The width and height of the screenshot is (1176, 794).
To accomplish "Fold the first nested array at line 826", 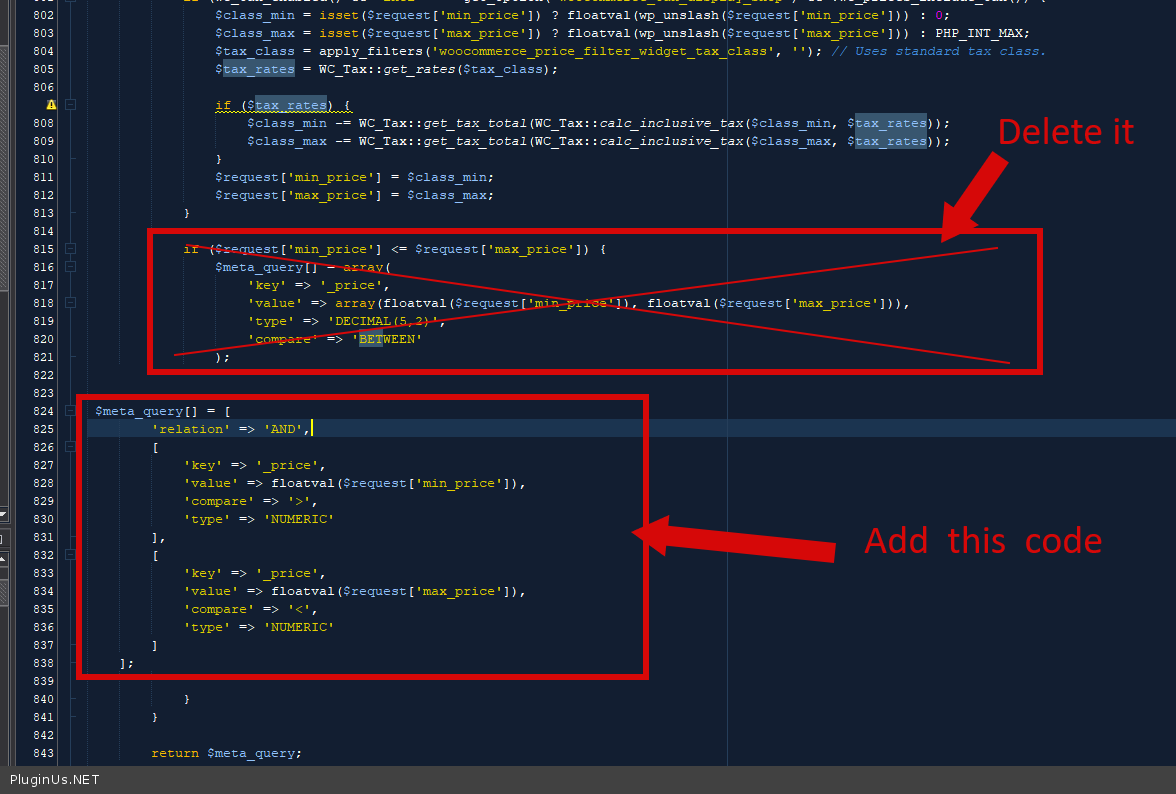I will point(71,447).
